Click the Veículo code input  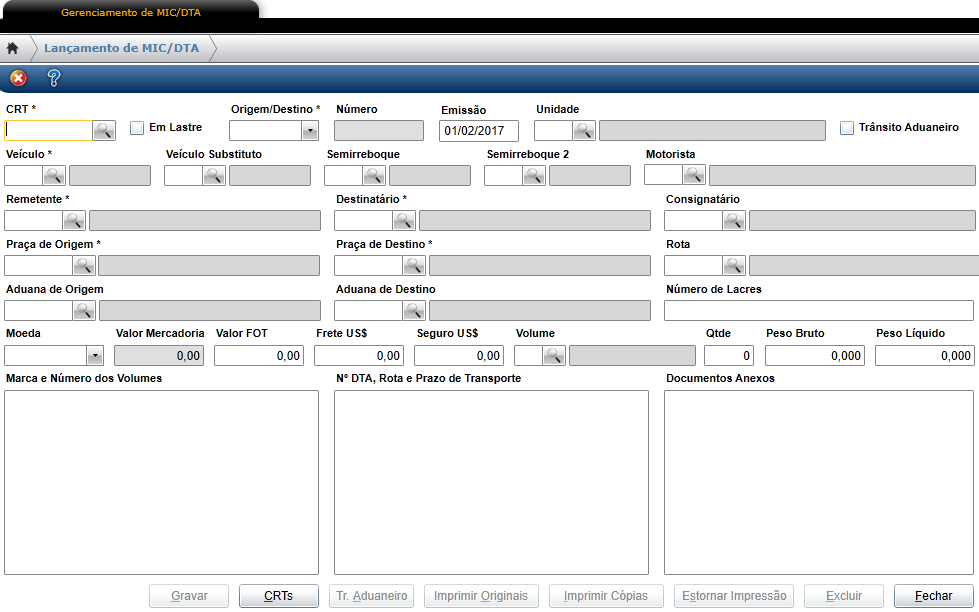(x=24, y=175)
